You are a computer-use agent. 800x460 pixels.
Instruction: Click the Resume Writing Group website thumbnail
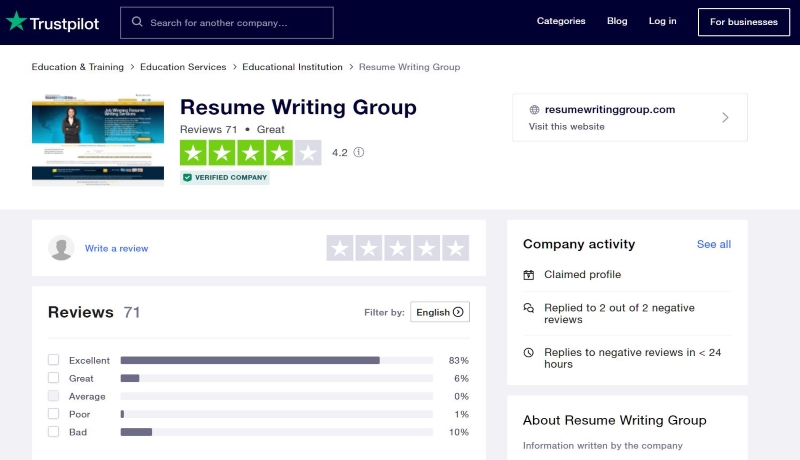pos(98,140)
